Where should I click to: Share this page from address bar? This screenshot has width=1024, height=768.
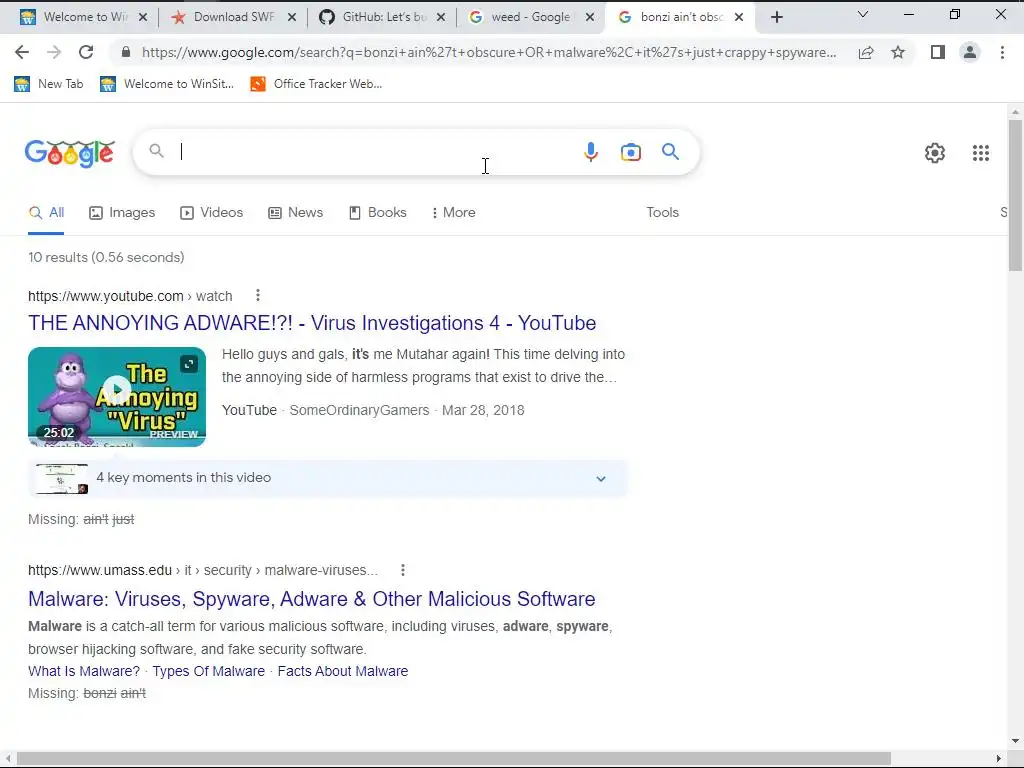866,52
